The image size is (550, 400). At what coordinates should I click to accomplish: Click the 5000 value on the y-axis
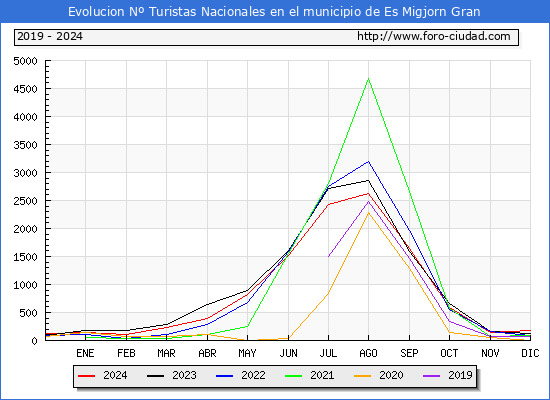pyautogui.click(x=25, y=61)
